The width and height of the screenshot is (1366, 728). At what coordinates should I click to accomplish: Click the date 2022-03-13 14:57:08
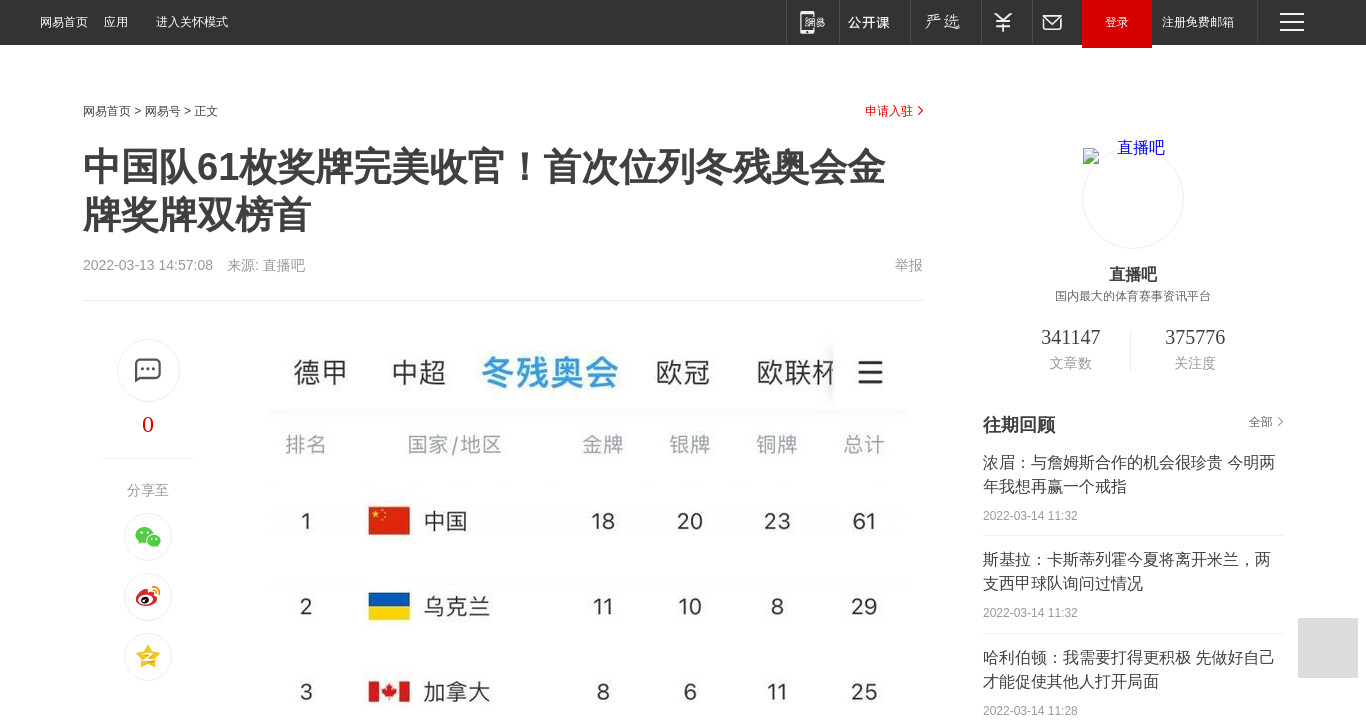pos(148,265)
